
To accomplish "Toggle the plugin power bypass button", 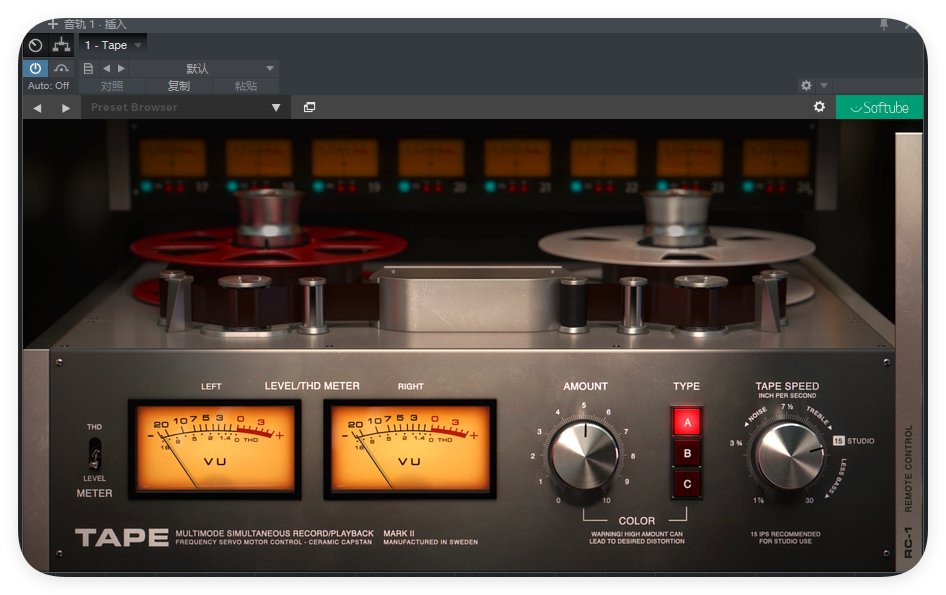I will click(x=35, y=68).
